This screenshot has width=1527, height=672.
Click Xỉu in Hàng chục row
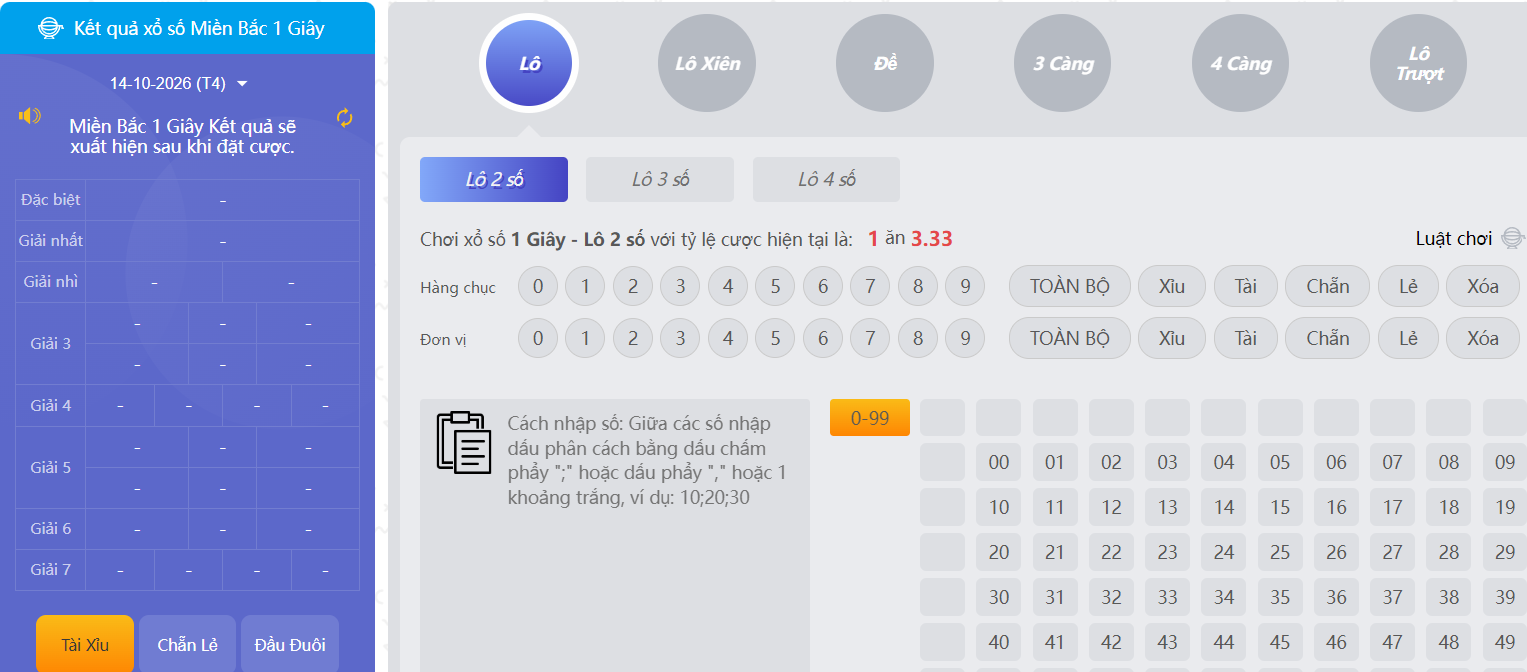pos(1172,286)
